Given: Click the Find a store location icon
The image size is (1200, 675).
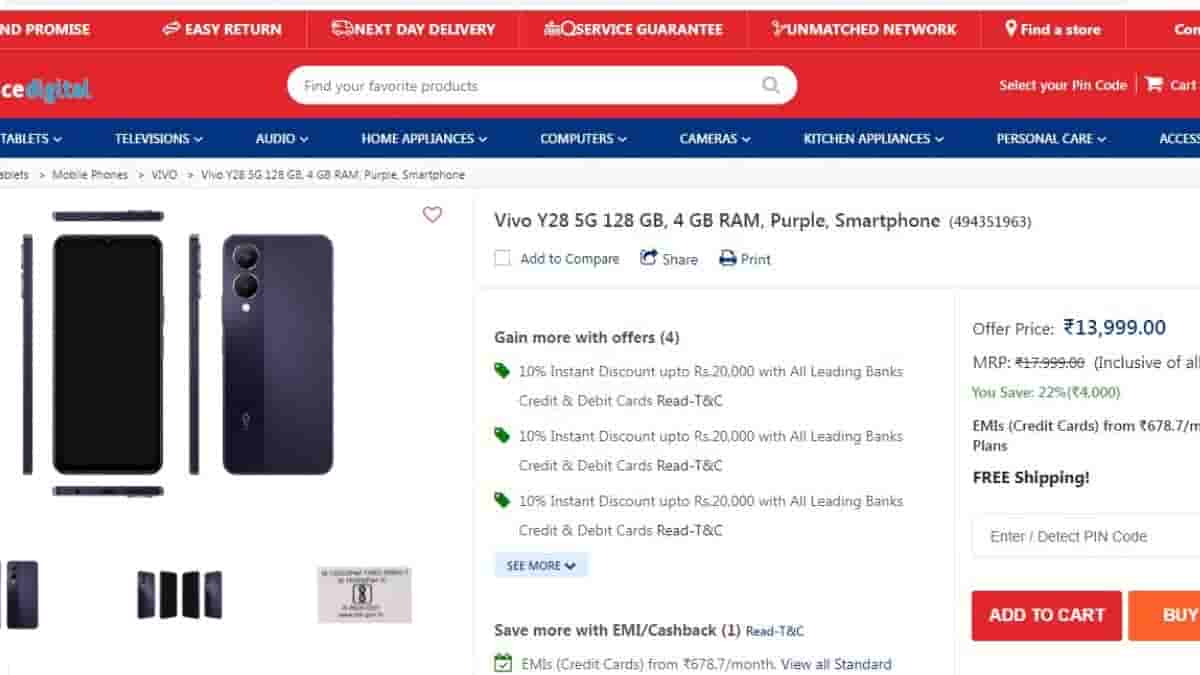Looking at the screenshot, I should (1011, 29).
